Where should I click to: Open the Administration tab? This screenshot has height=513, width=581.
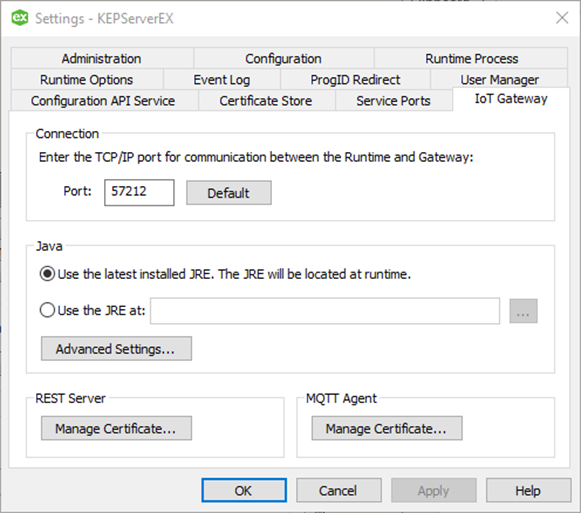point(102,58)
